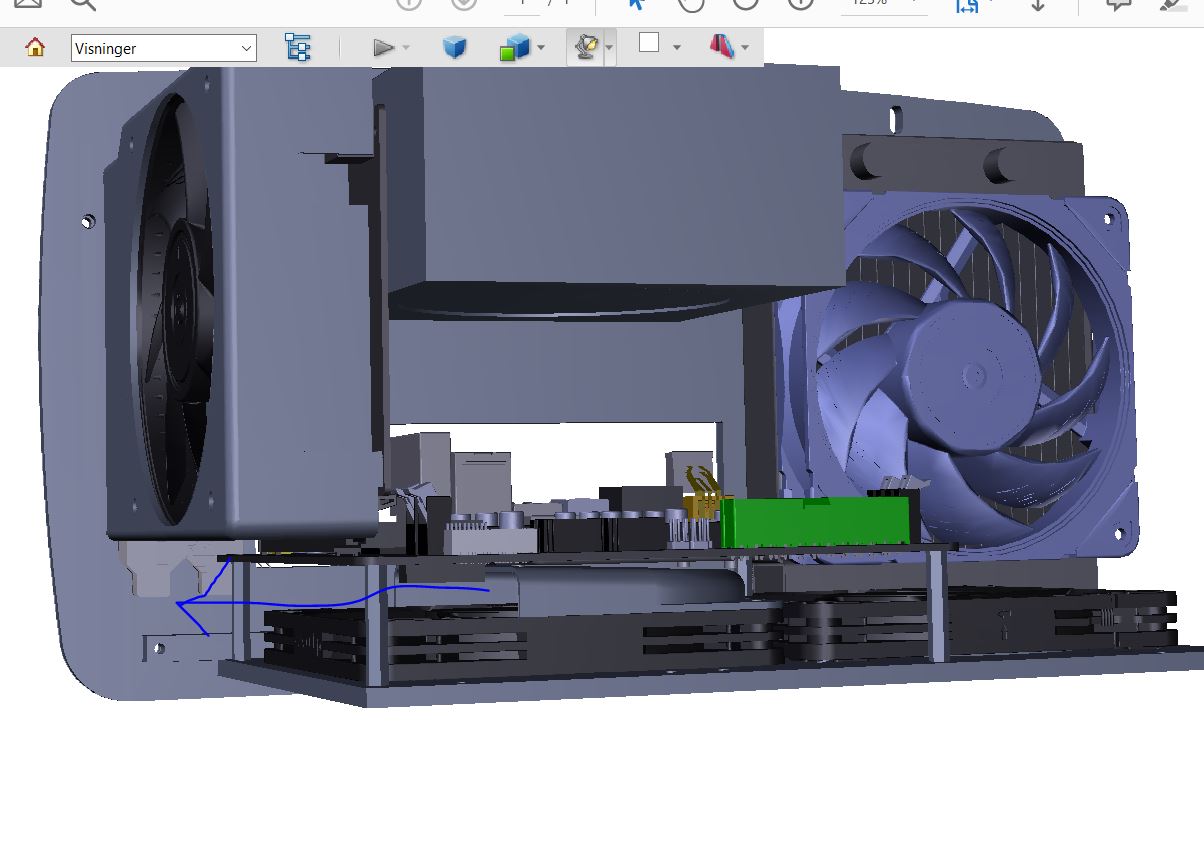Open the extra lighting options arrow
1204x868 pixels.
609,48
